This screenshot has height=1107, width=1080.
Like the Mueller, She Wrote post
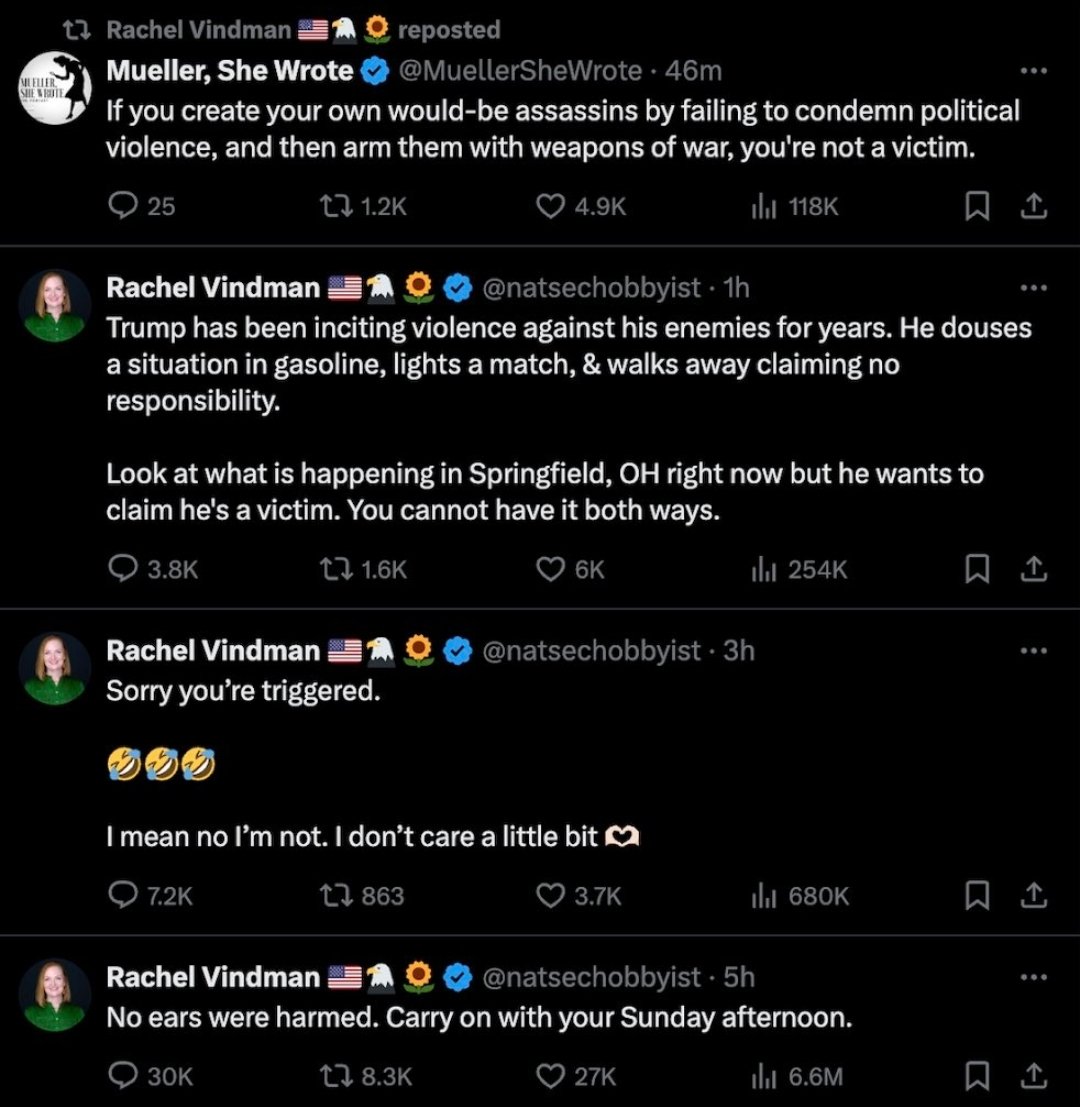550,206
